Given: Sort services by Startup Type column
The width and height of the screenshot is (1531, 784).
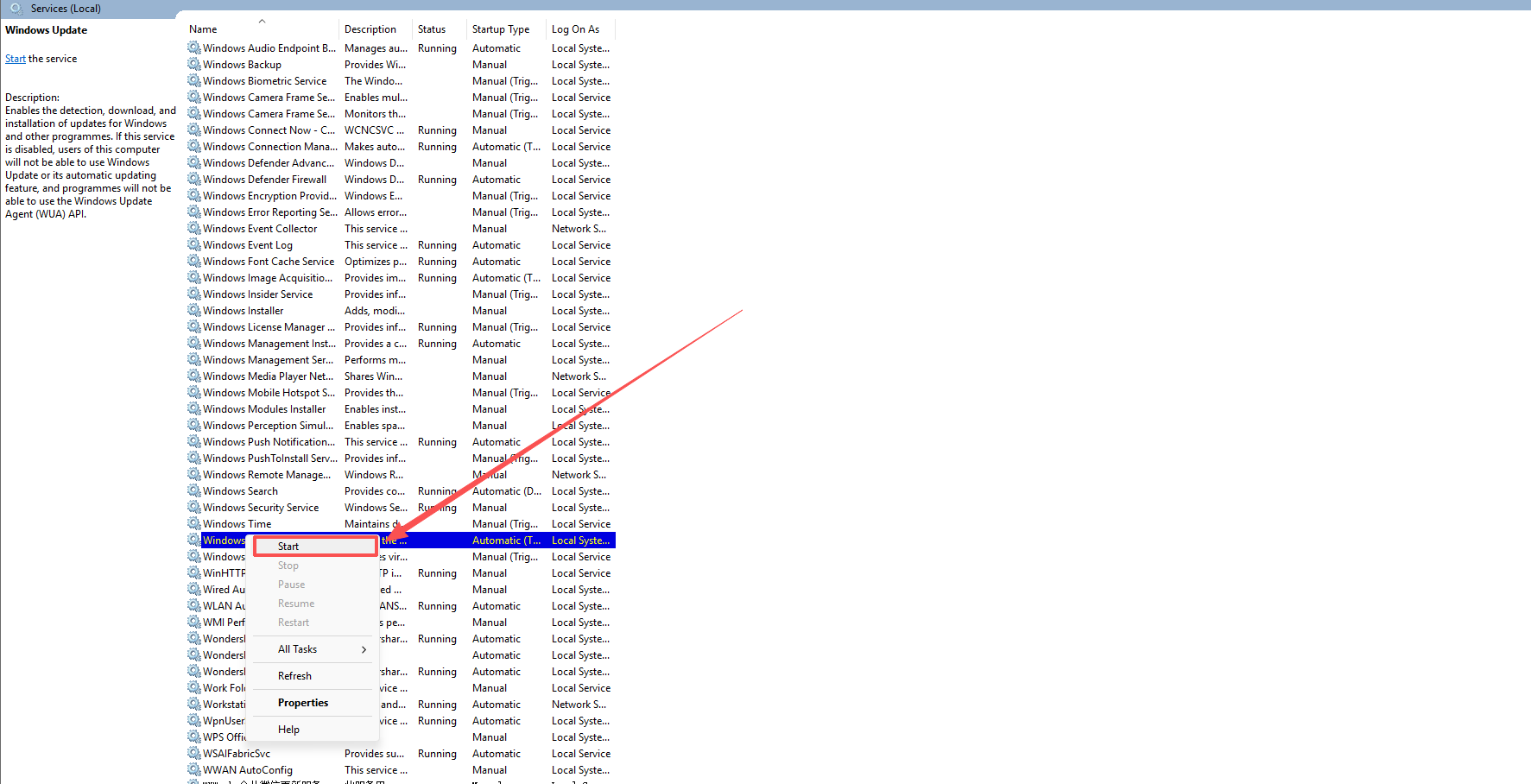Looking at the screenshot, I should point(501,29).
